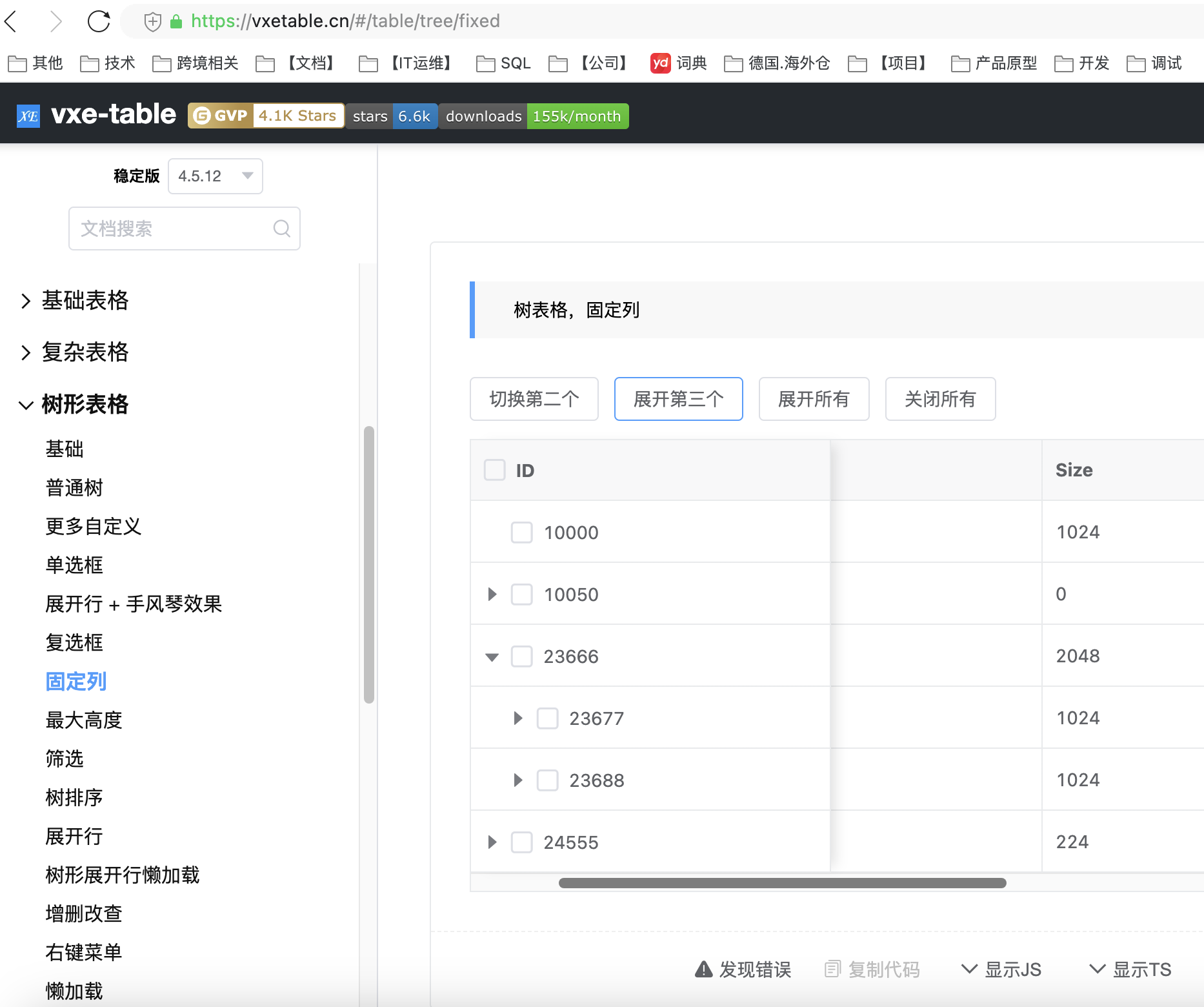Focus the 文档搜索 search field
Screen dimensions: 1204x1007
point(185,229)
